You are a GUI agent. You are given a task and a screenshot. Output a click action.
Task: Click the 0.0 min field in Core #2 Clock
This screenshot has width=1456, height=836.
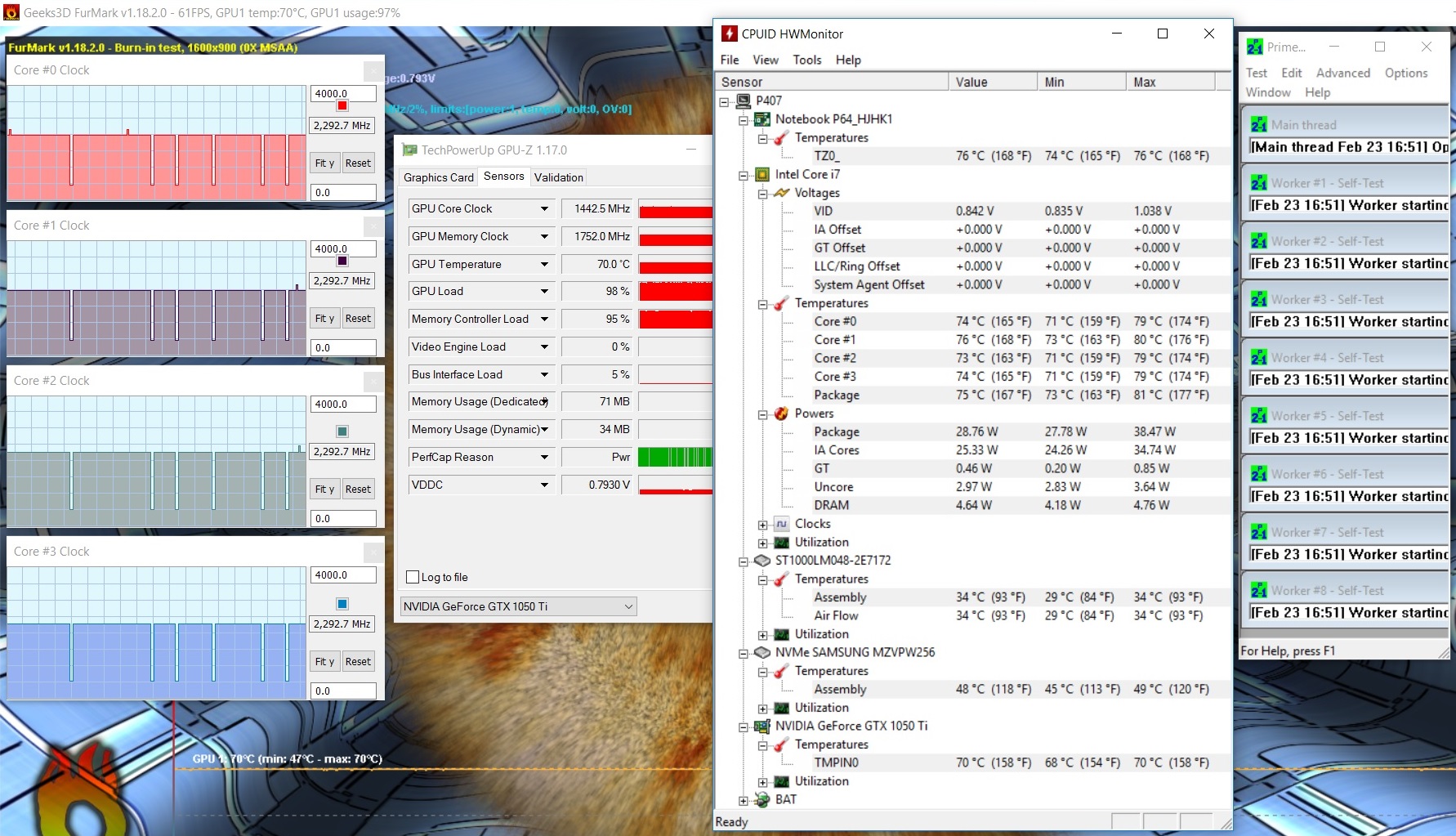pyautogui.click(x=343, y=518)
